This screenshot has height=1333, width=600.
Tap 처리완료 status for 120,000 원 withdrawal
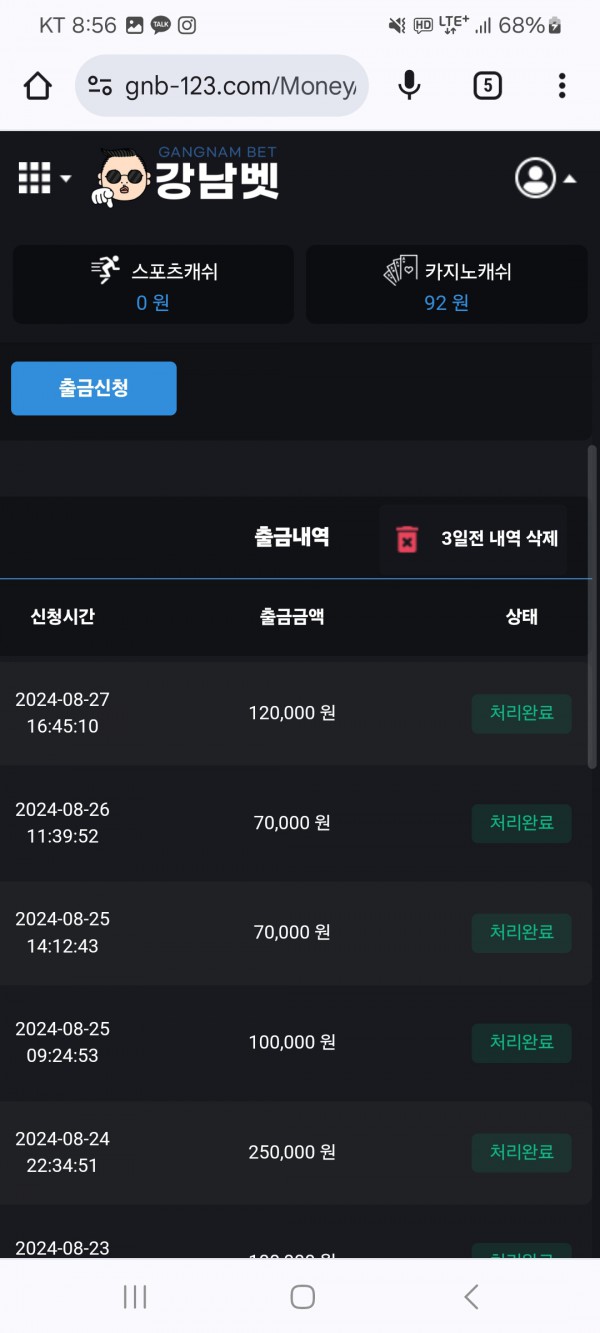click(x=521, y=713)
